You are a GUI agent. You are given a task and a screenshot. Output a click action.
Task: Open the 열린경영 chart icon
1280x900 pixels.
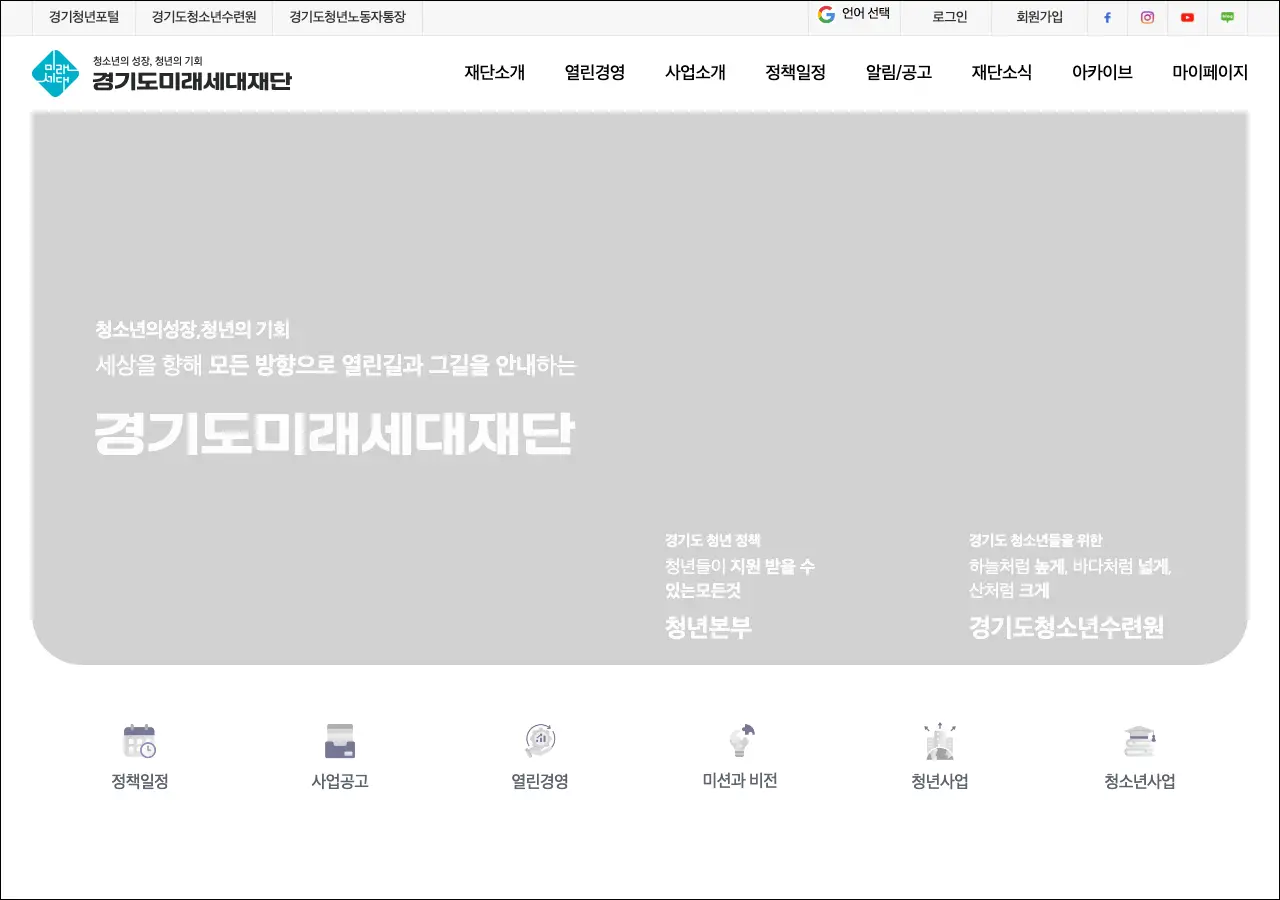[540, 742]
